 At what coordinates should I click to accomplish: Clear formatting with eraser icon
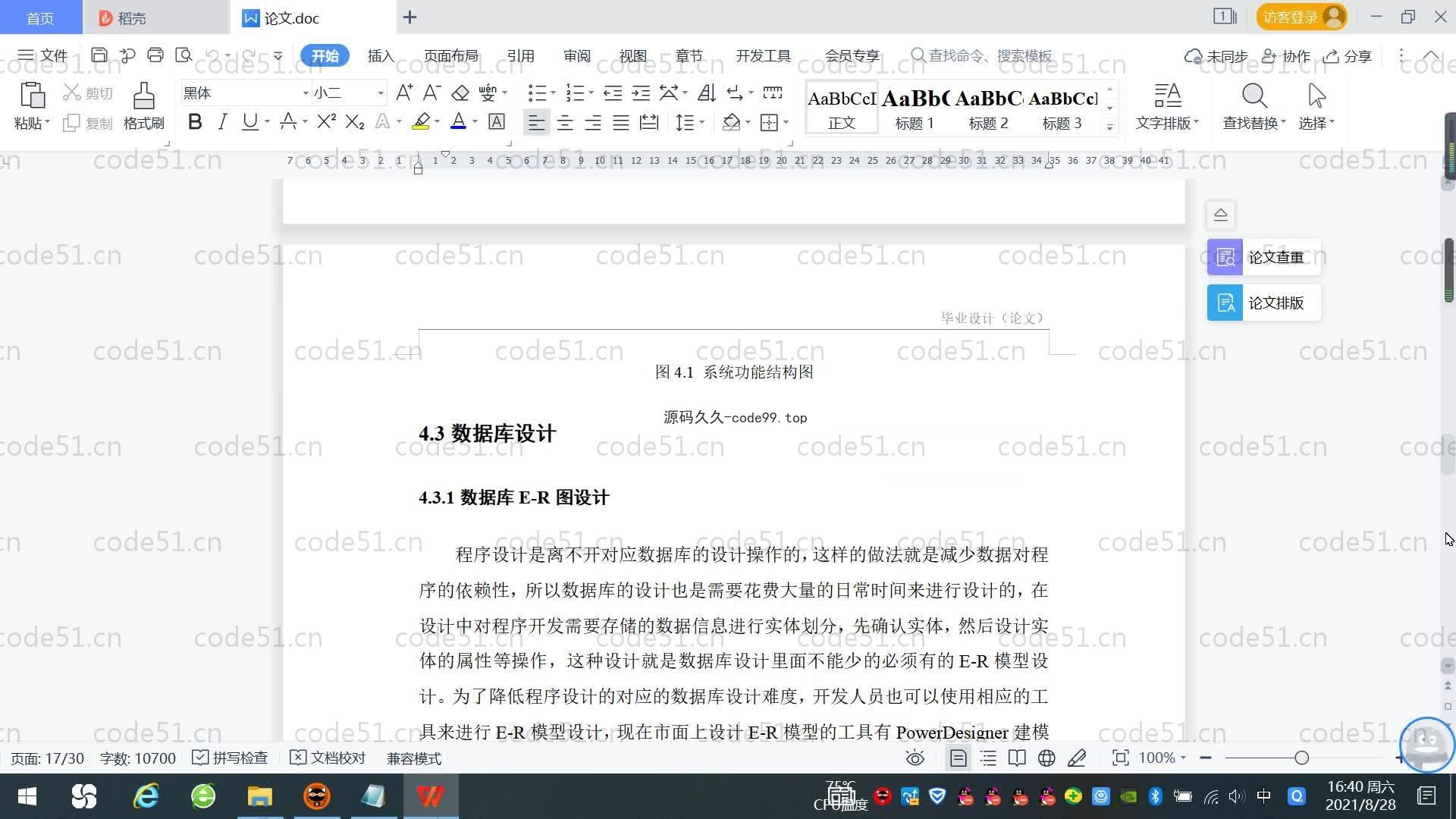pyautogui.click(x=460, y=93)
